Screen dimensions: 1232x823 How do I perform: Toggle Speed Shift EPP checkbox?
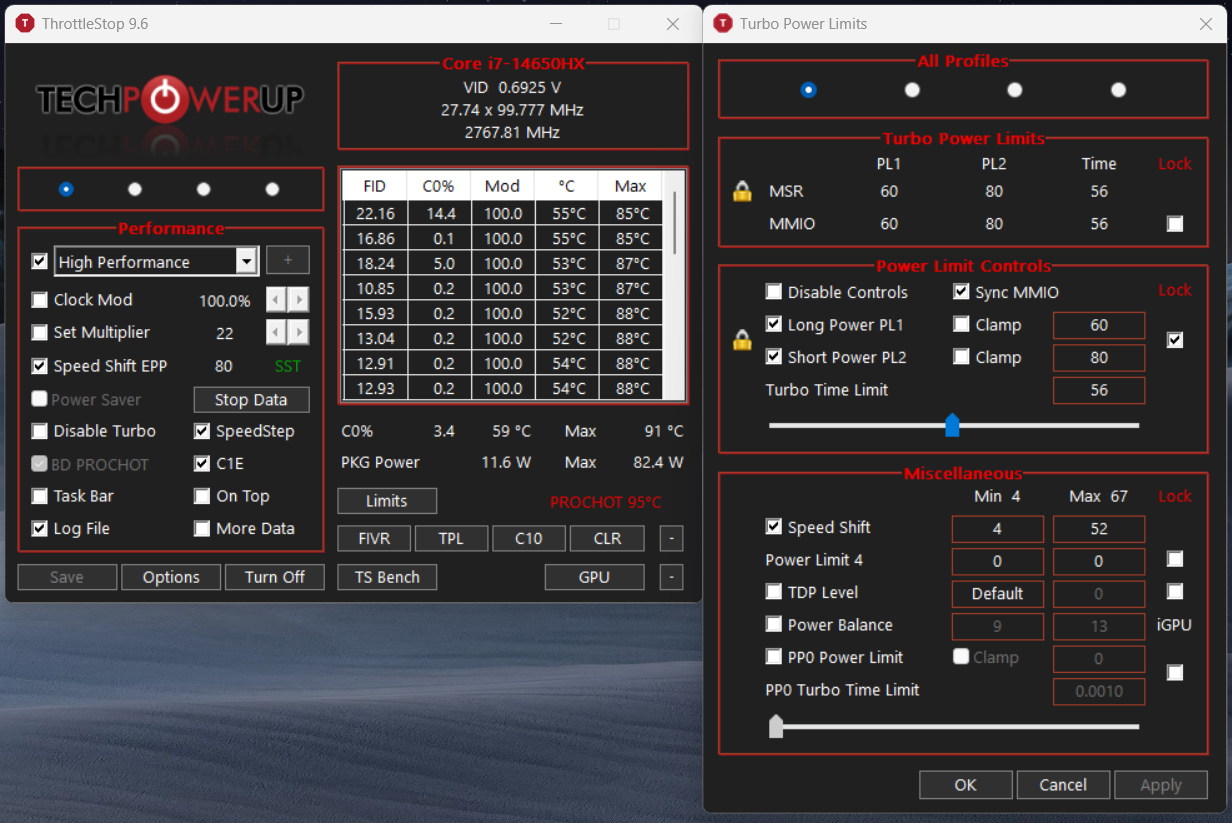tap(40, 366)
